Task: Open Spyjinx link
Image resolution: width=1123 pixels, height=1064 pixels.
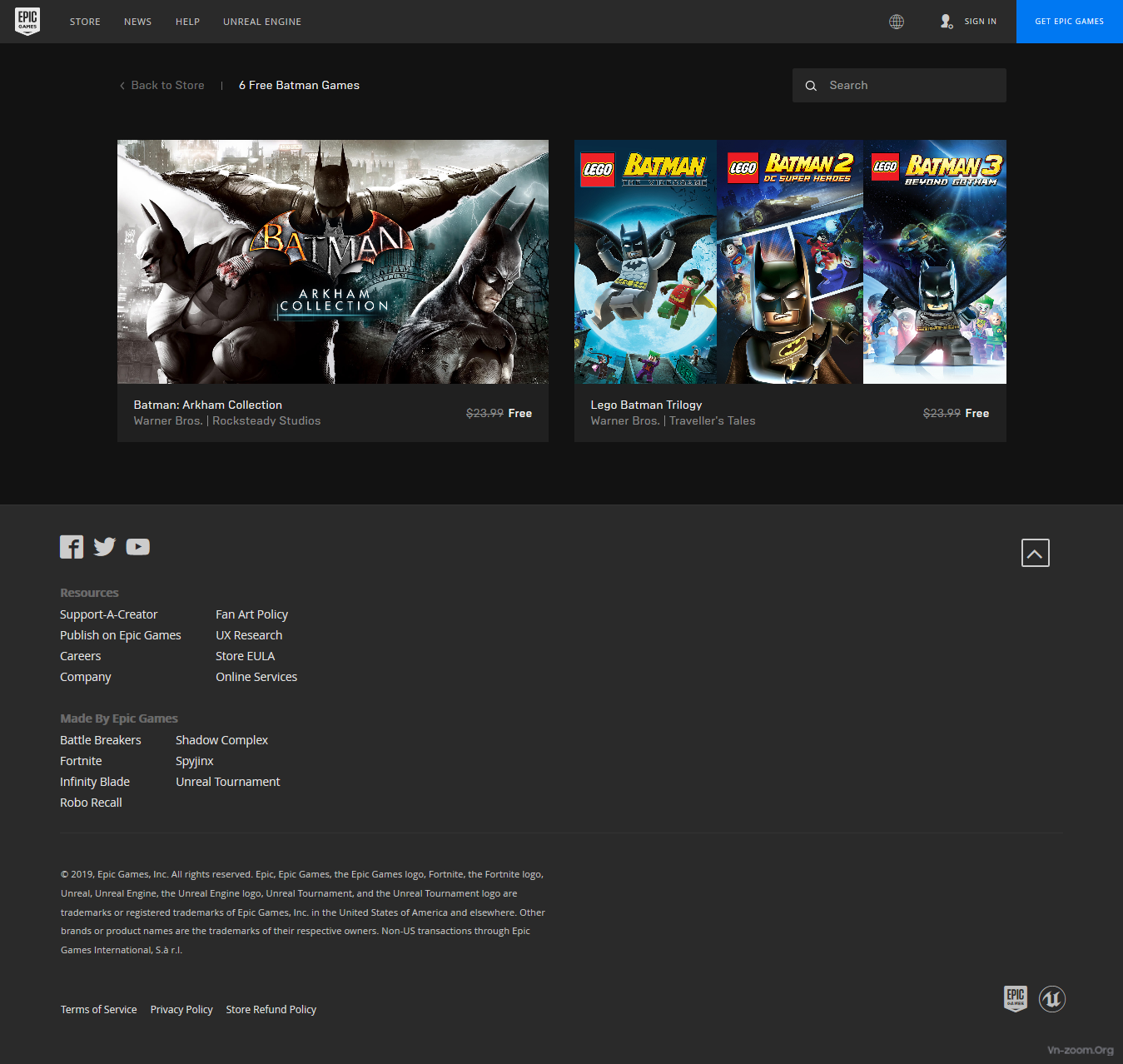Action: 195,761
